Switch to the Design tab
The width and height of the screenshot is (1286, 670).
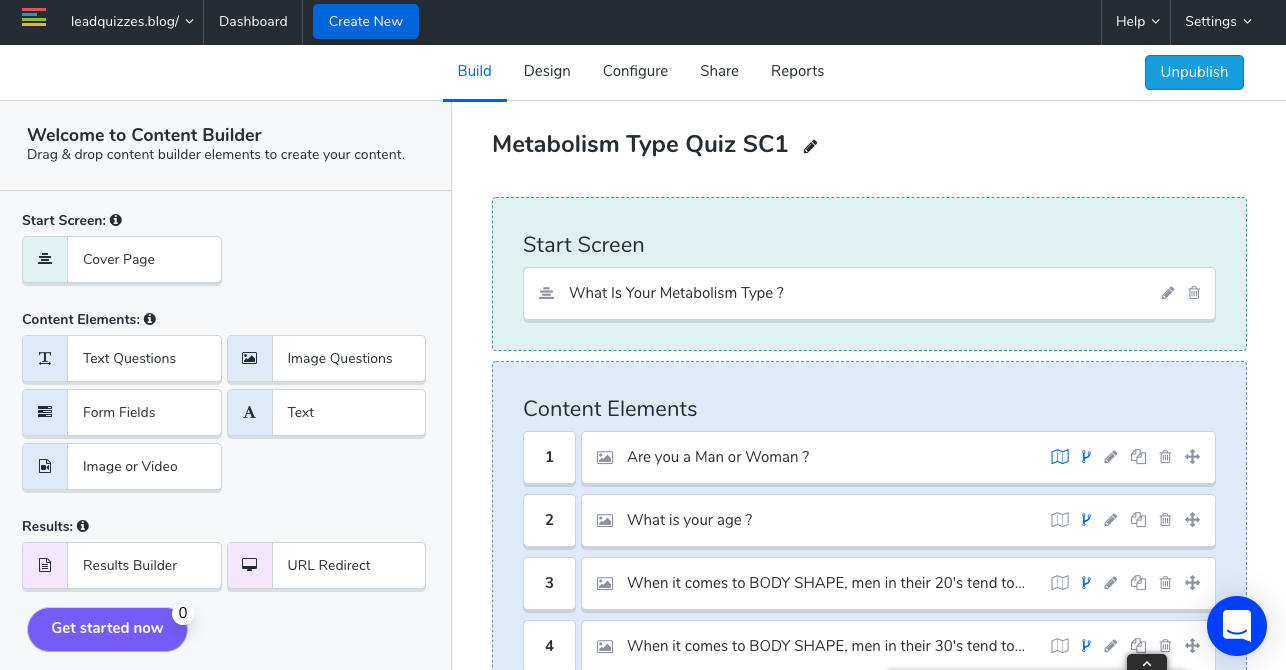click(547, 71)
